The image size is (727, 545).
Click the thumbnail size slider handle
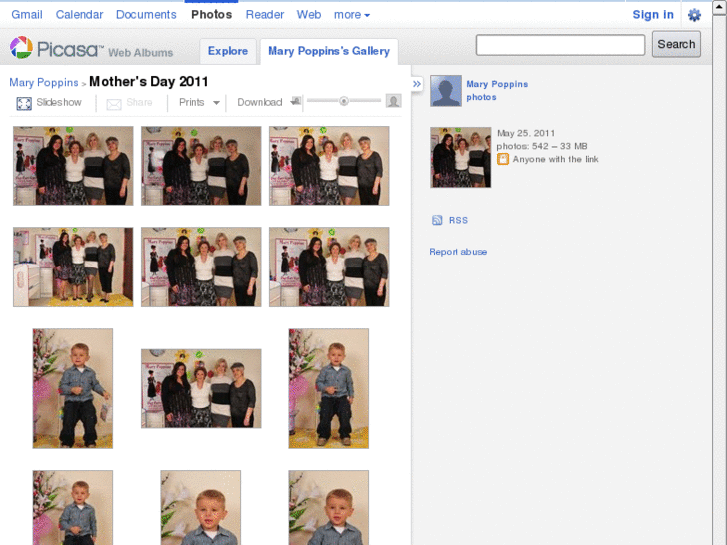point(344,101)
